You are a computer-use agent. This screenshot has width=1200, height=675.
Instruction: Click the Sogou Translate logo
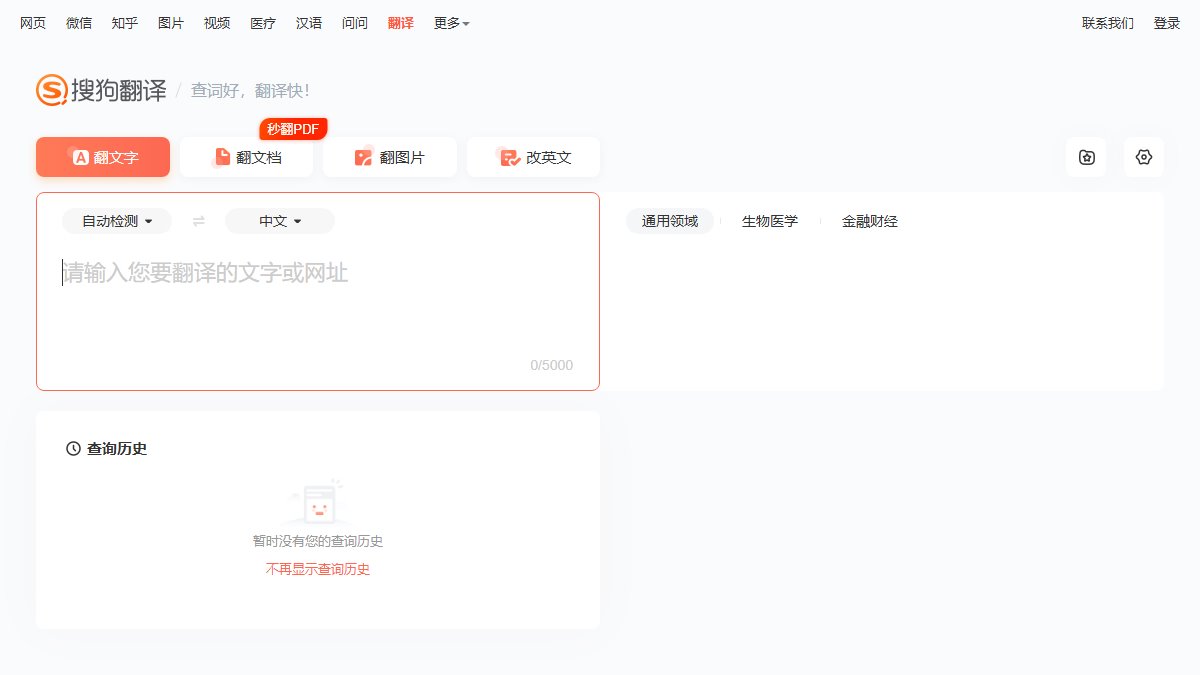pyautogui.click(x=101, y=90)
